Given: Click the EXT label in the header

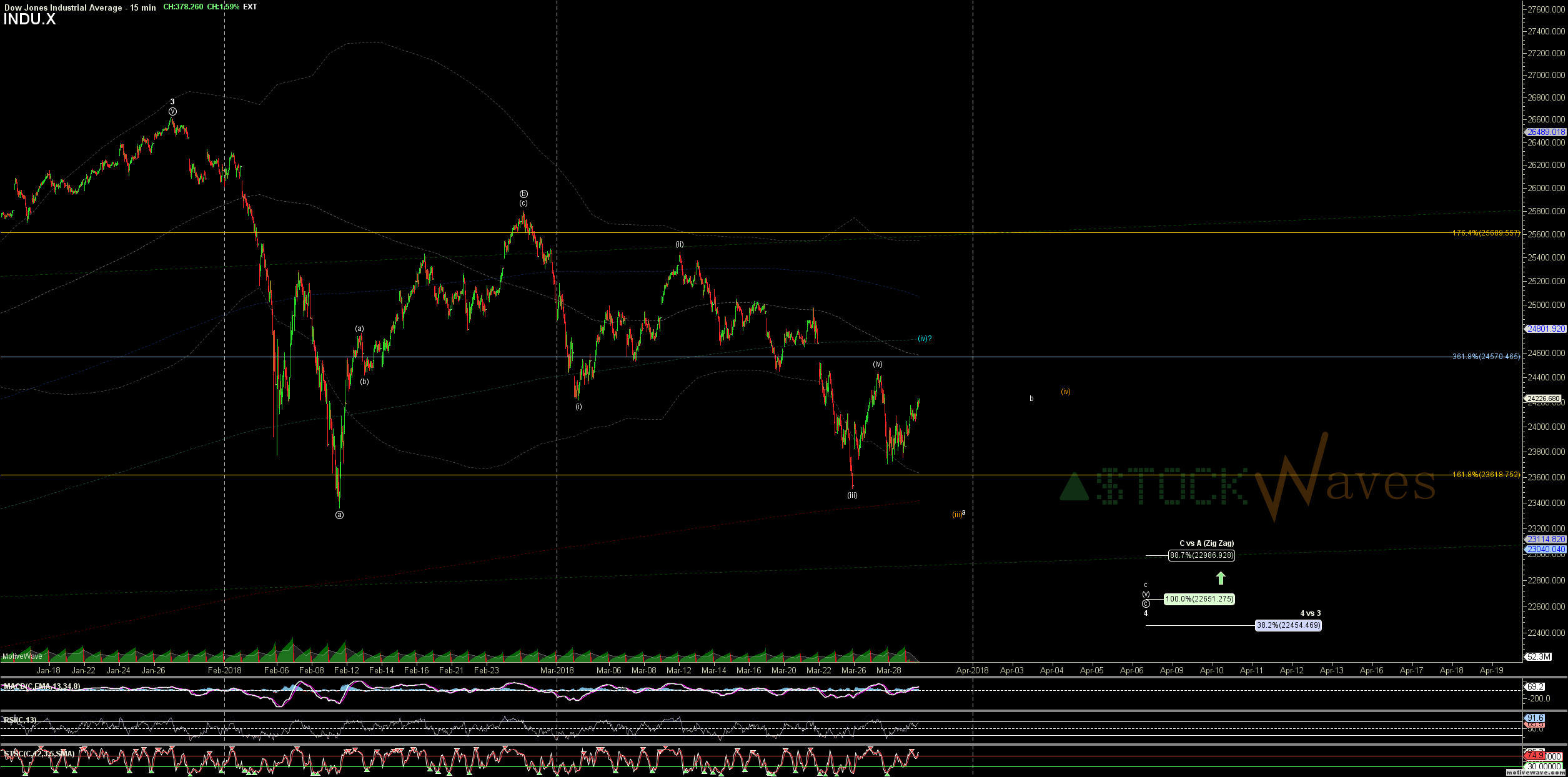Looking at the screenshot, I should click(250, 7).
